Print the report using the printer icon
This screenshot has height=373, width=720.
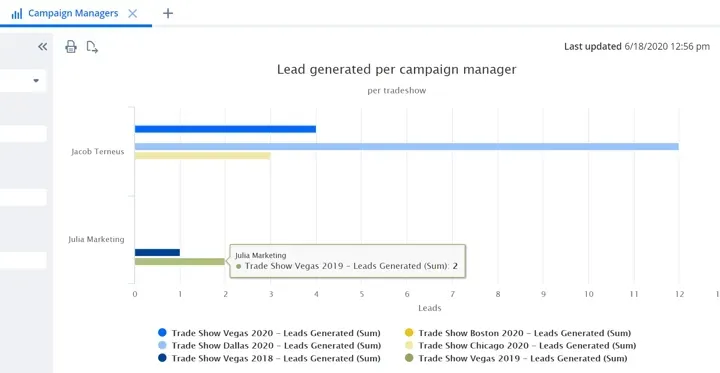click(71, 46)
